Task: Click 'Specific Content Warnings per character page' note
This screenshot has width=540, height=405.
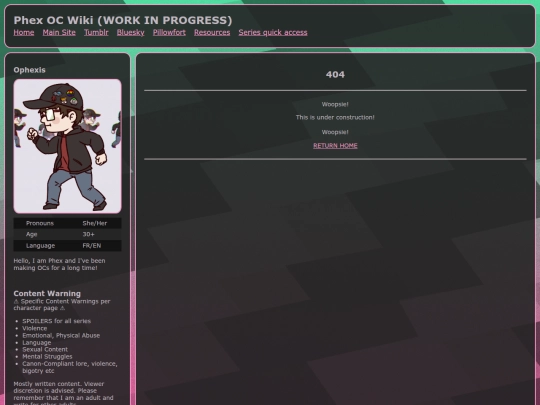Action: (x=62, y=305)
